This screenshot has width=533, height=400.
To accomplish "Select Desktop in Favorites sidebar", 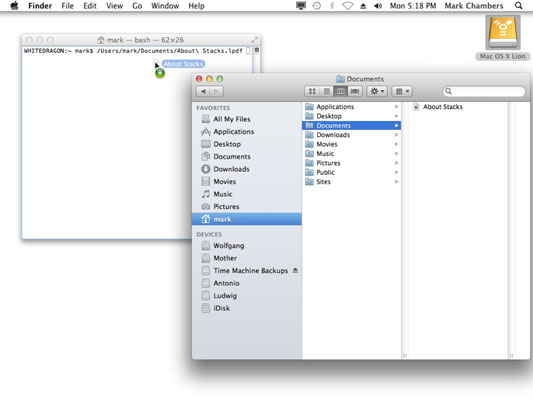I will 246,144.
